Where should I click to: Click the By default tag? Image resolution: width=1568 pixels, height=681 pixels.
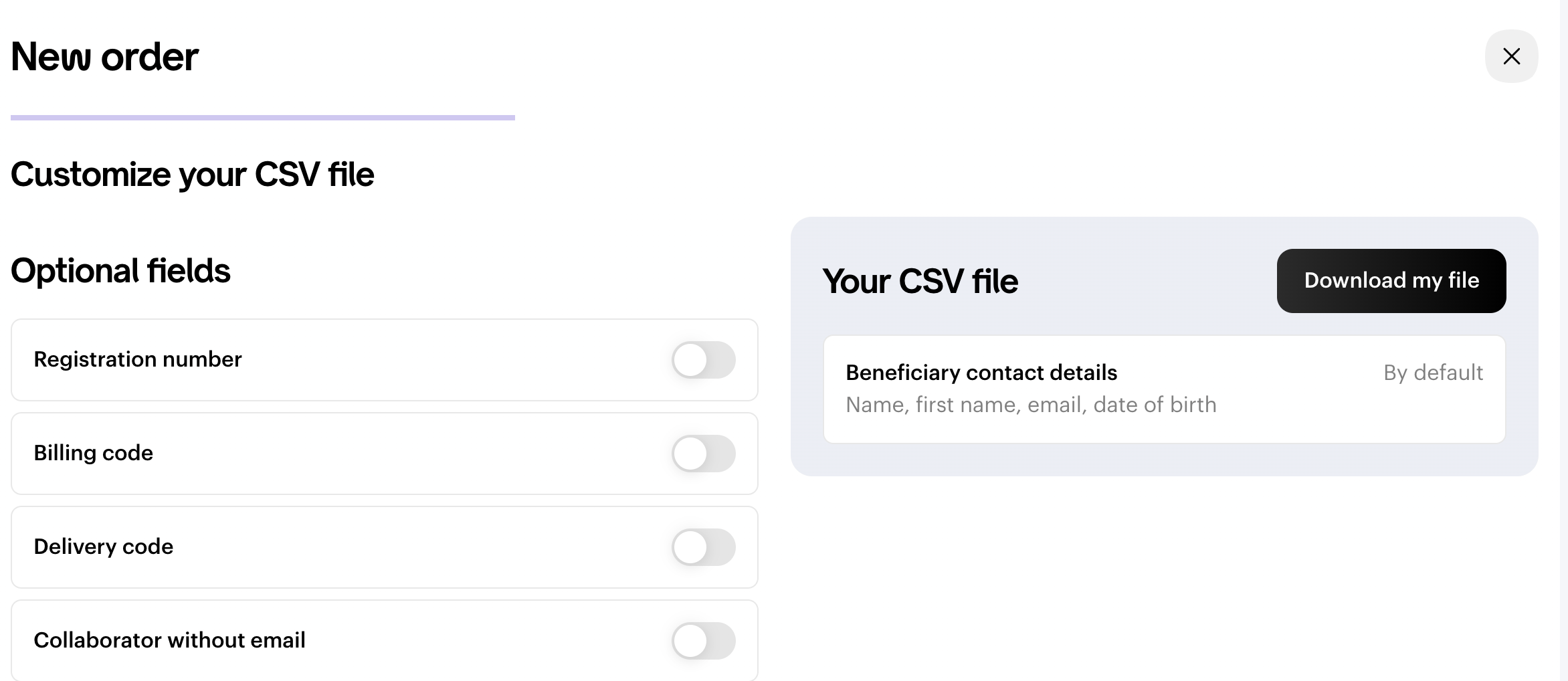point(1433,373)
